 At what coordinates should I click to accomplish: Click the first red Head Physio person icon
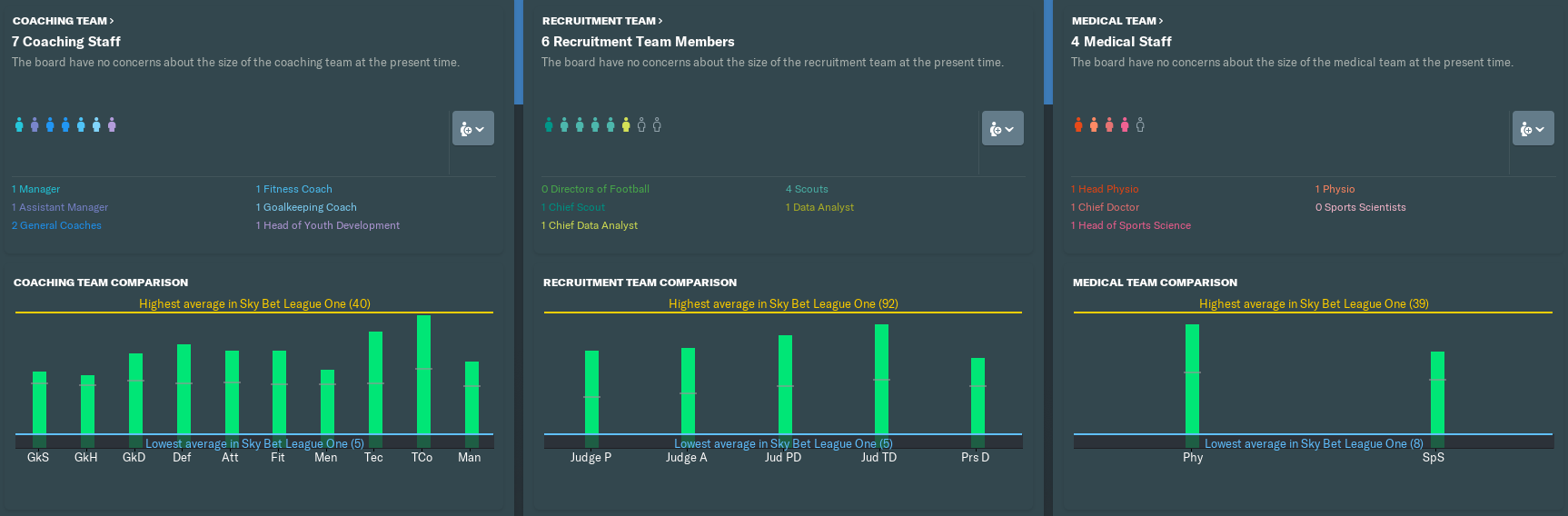(x=1078, y=125)
